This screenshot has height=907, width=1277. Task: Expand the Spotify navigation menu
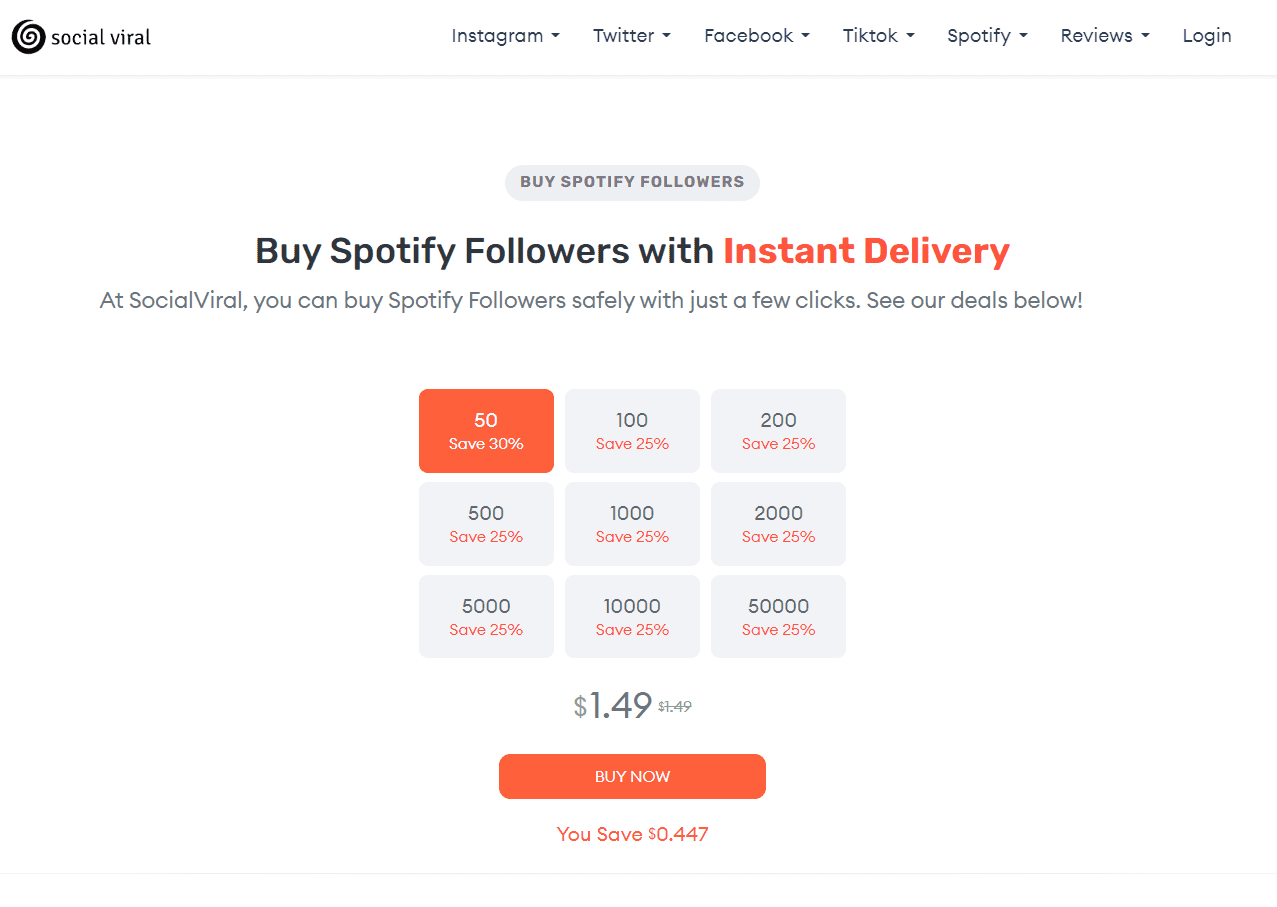click(x=987, y=36)
